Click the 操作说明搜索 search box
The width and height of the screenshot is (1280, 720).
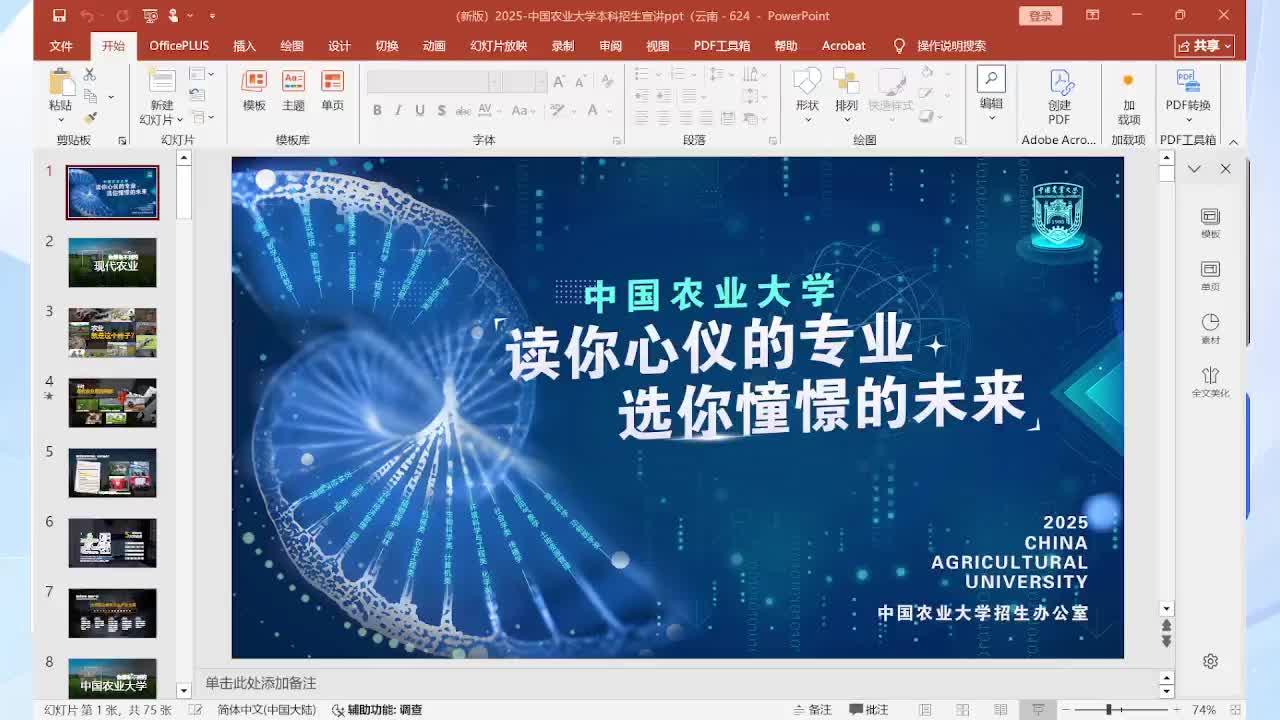(x=939, y=46)
